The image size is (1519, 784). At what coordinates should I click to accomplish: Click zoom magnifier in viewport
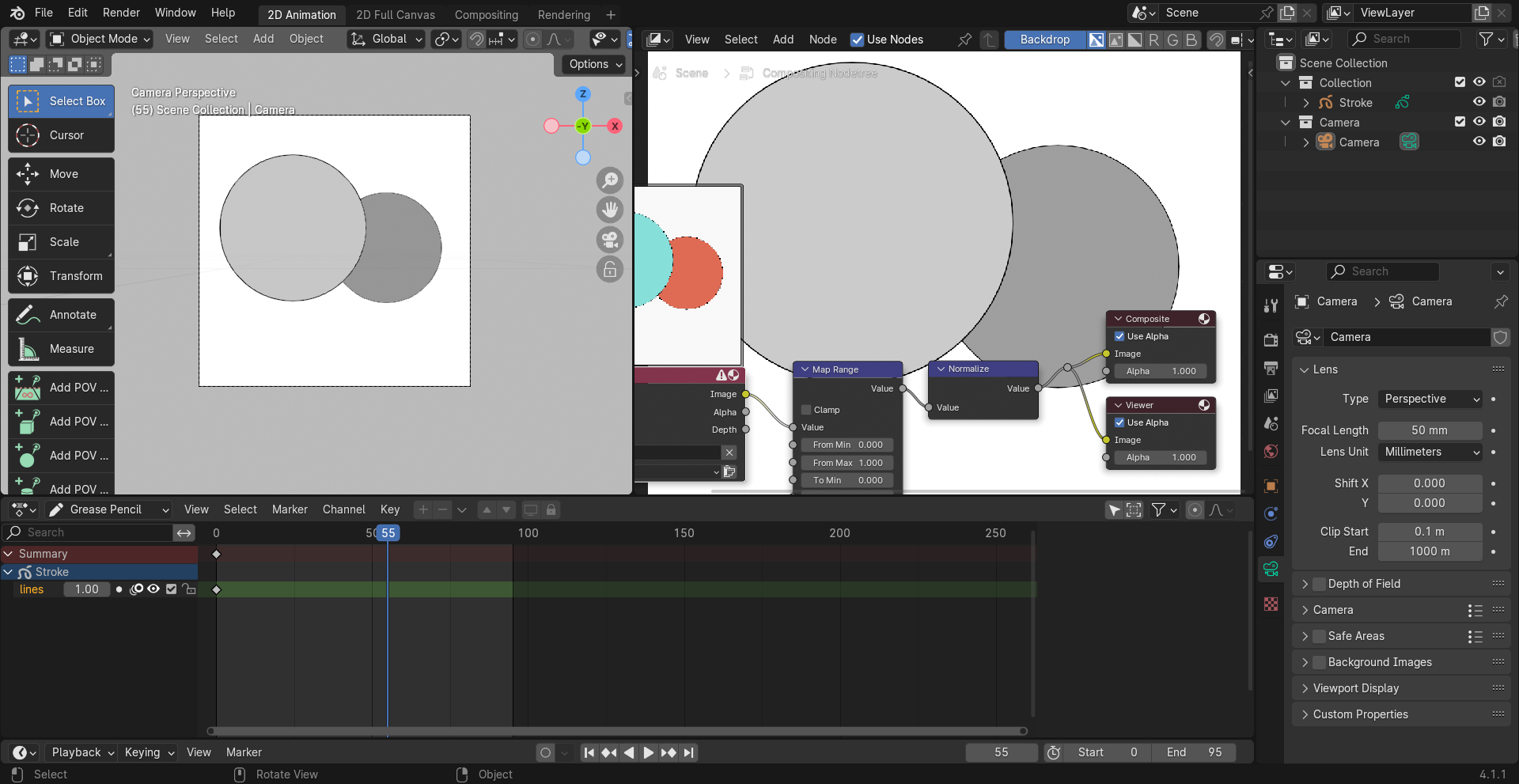coord(610,180)
